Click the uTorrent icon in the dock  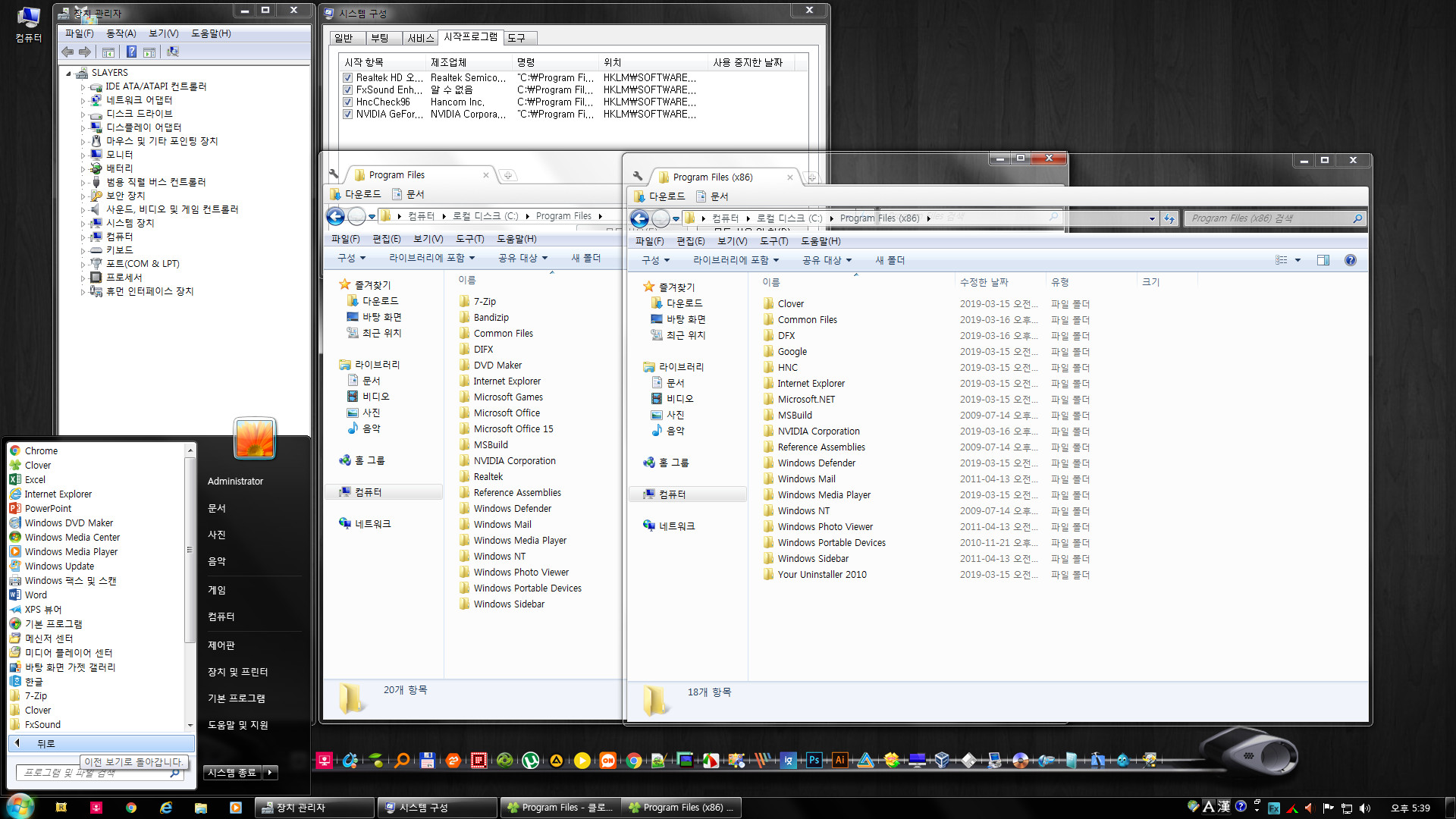(530, 760)
